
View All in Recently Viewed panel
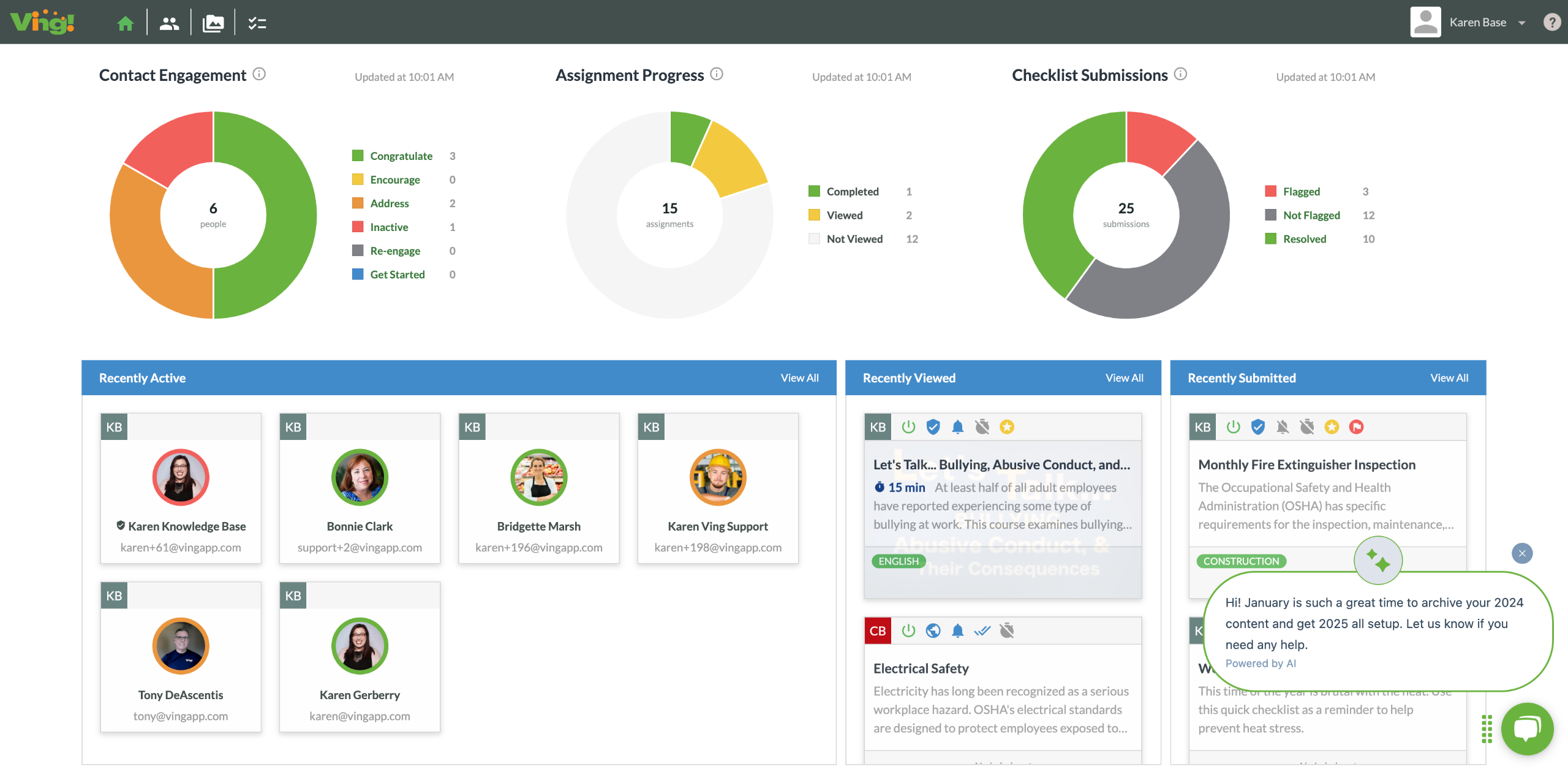coord(1124,378)
